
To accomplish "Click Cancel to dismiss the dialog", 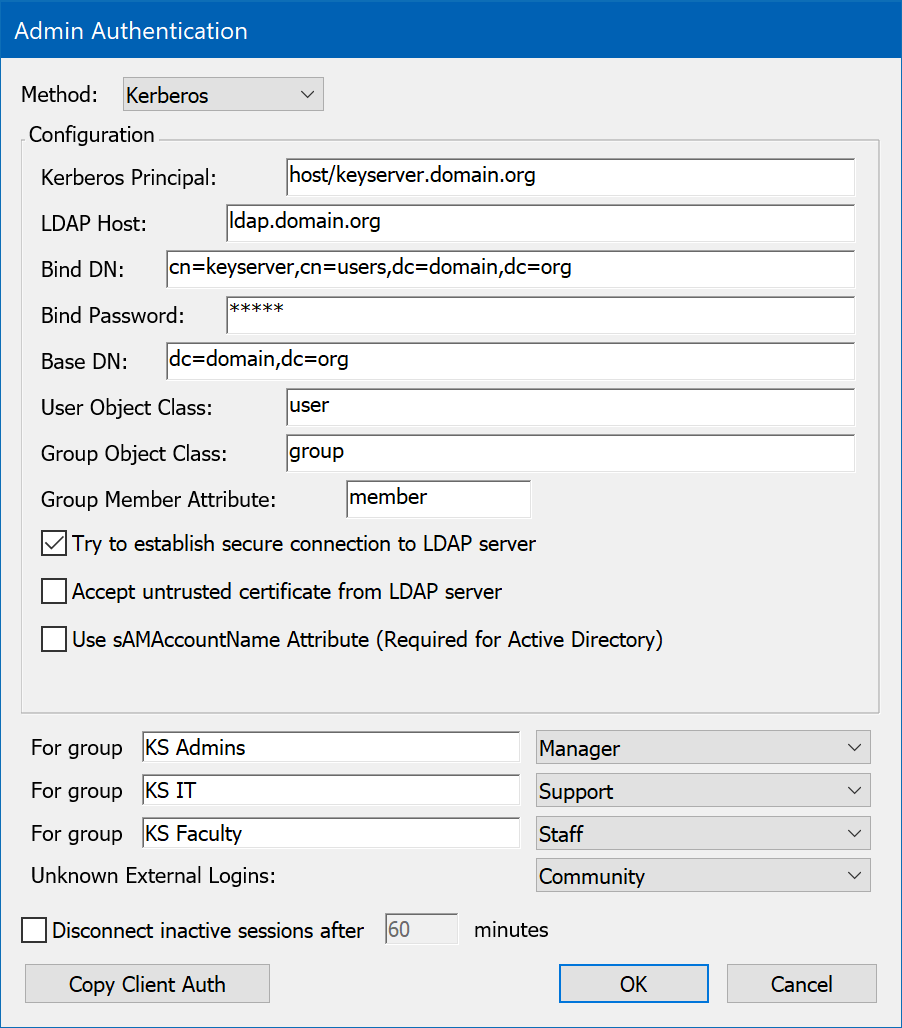I will (x=801, y=984).
